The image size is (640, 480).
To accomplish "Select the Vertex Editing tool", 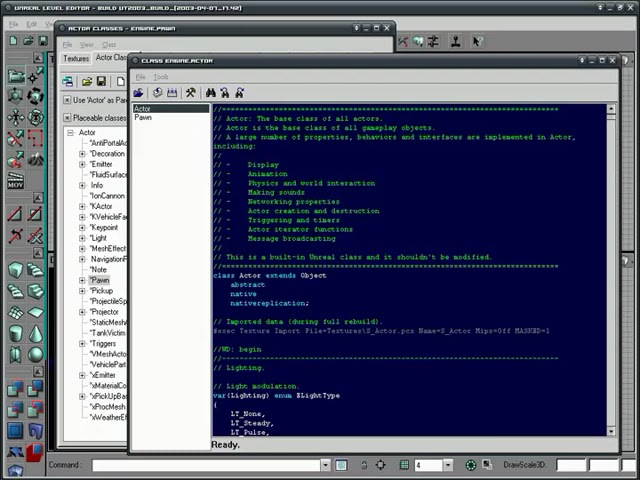I will point(36,76).
